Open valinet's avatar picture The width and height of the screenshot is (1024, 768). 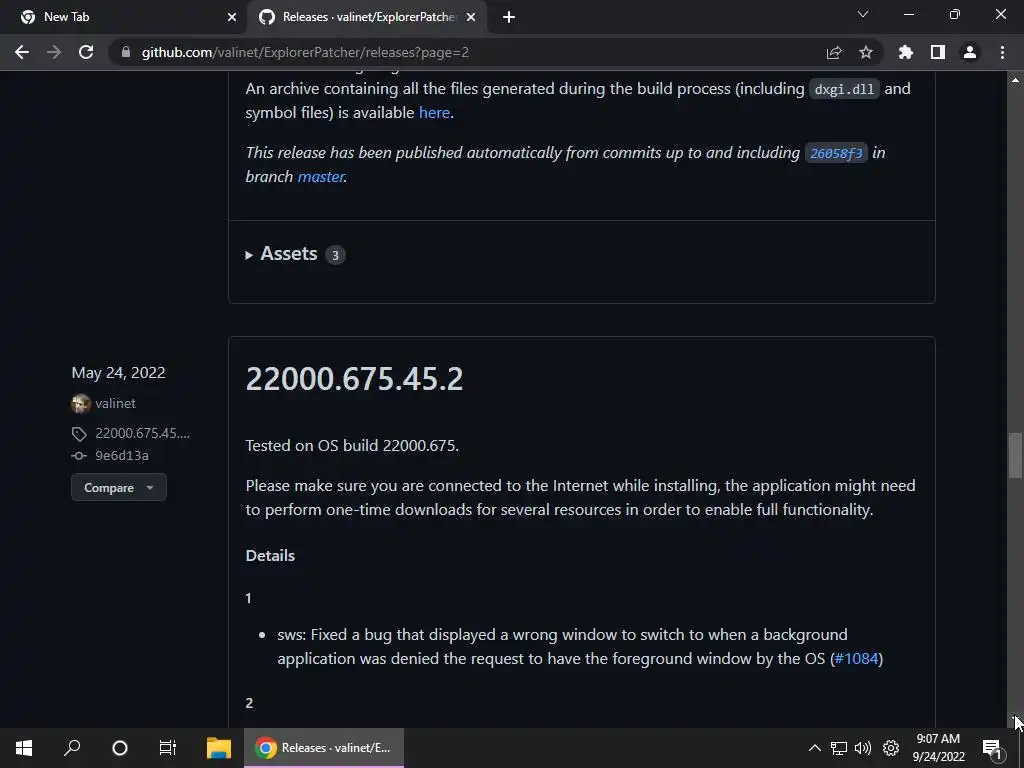pos(80,404)
